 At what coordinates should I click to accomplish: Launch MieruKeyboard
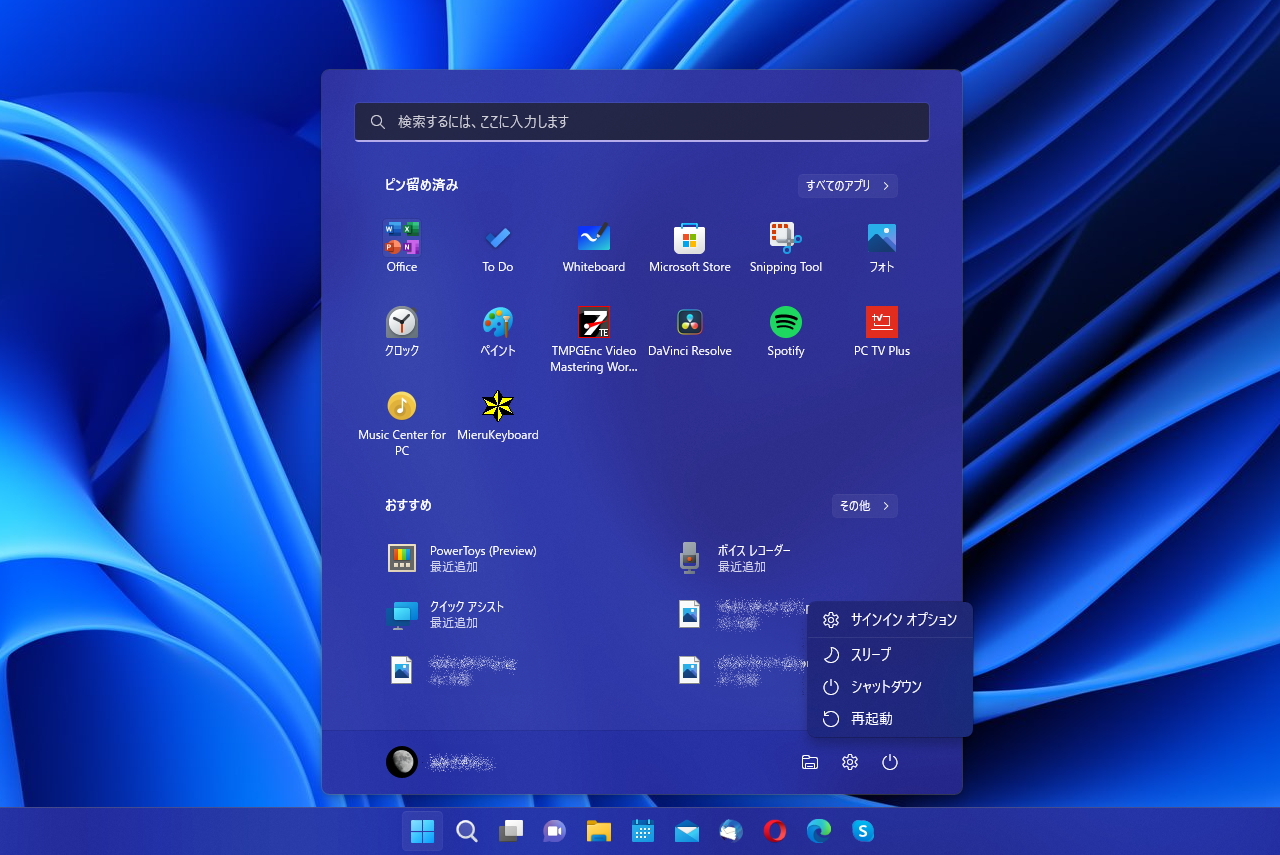(x=498, y=415)
